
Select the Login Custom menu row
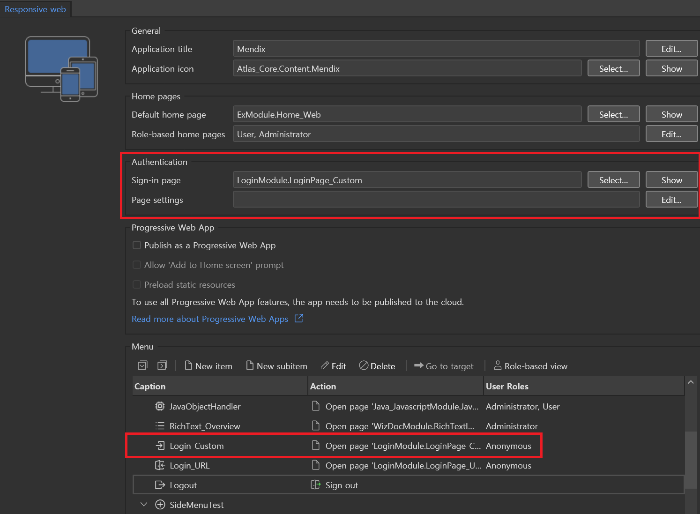[x=408, y=446]
